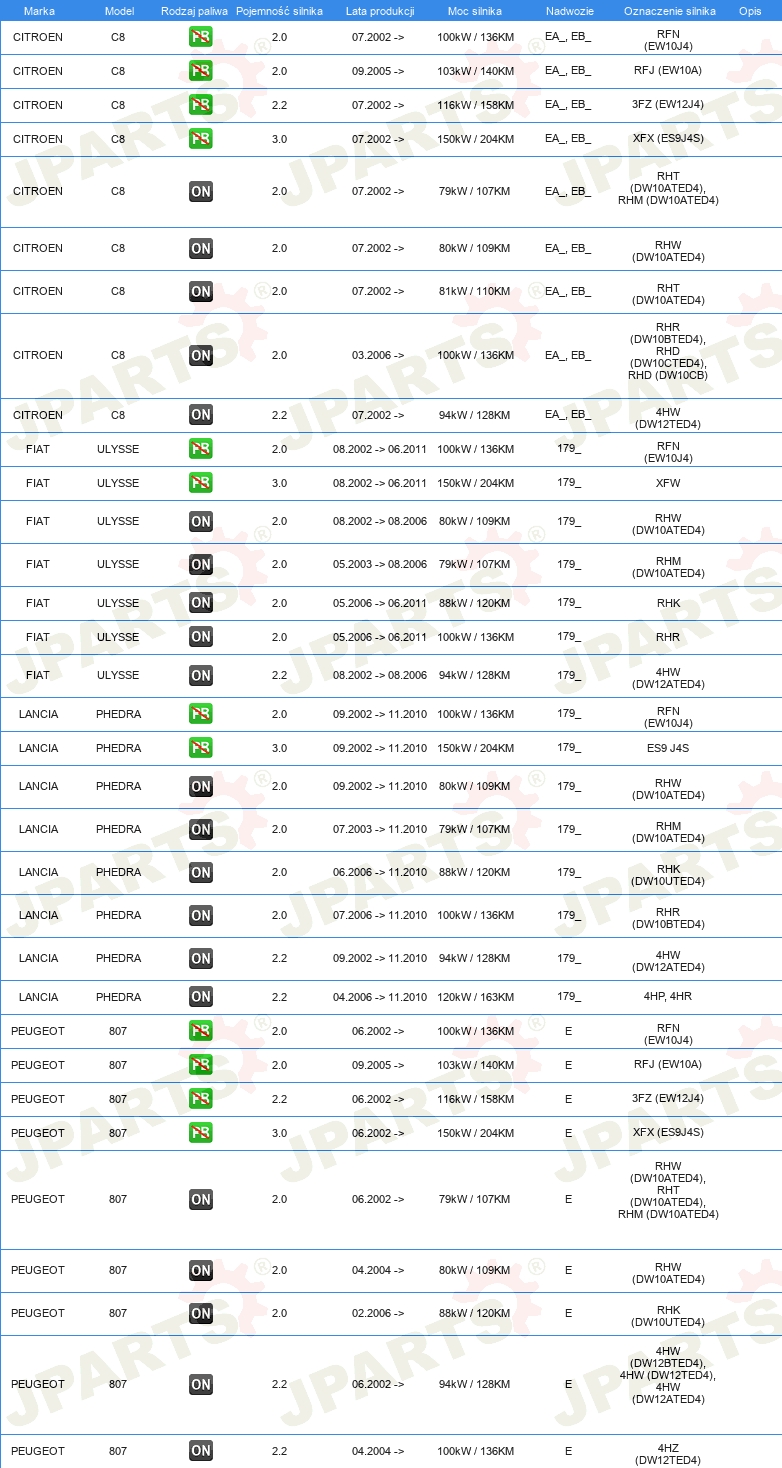This screenshot has width=782, height=1468.
Task: Click petrol icon for Citroen C8 2.2 116kW
Action: 201,105
